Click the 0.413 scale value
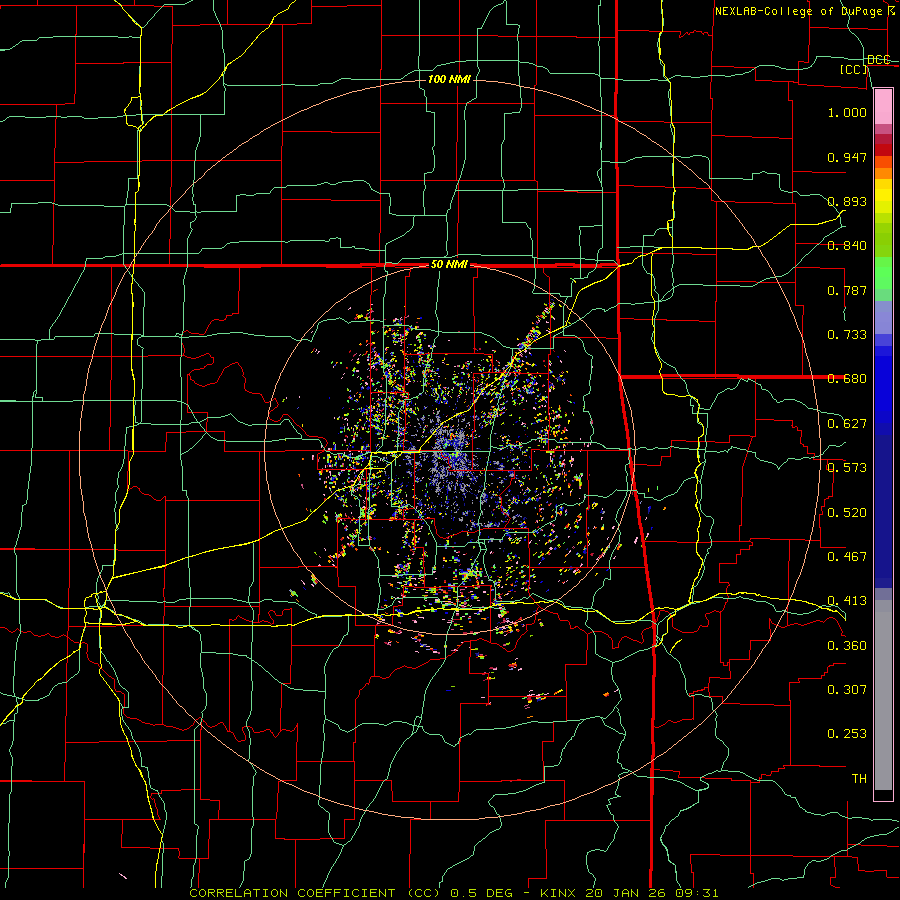The height and width of the screenshot is (900, 900). pyautogui.click(x=847, y=601)
